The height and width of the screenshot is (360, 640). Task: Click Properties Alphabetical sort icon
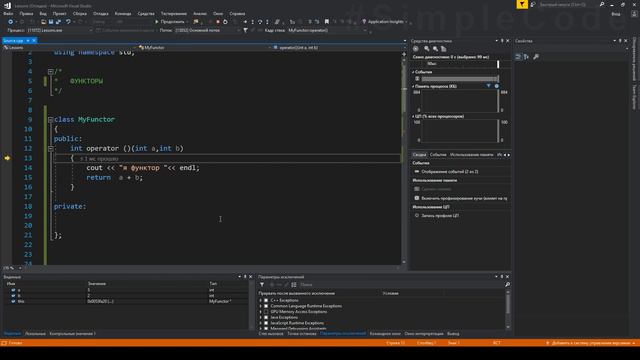click(527, 57)
